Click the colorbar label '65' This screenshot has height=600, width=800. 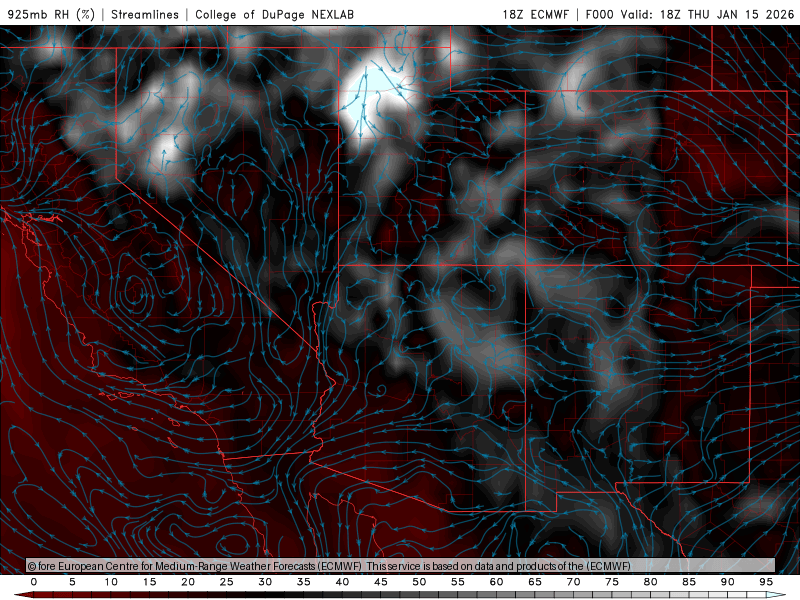point(535,582)
